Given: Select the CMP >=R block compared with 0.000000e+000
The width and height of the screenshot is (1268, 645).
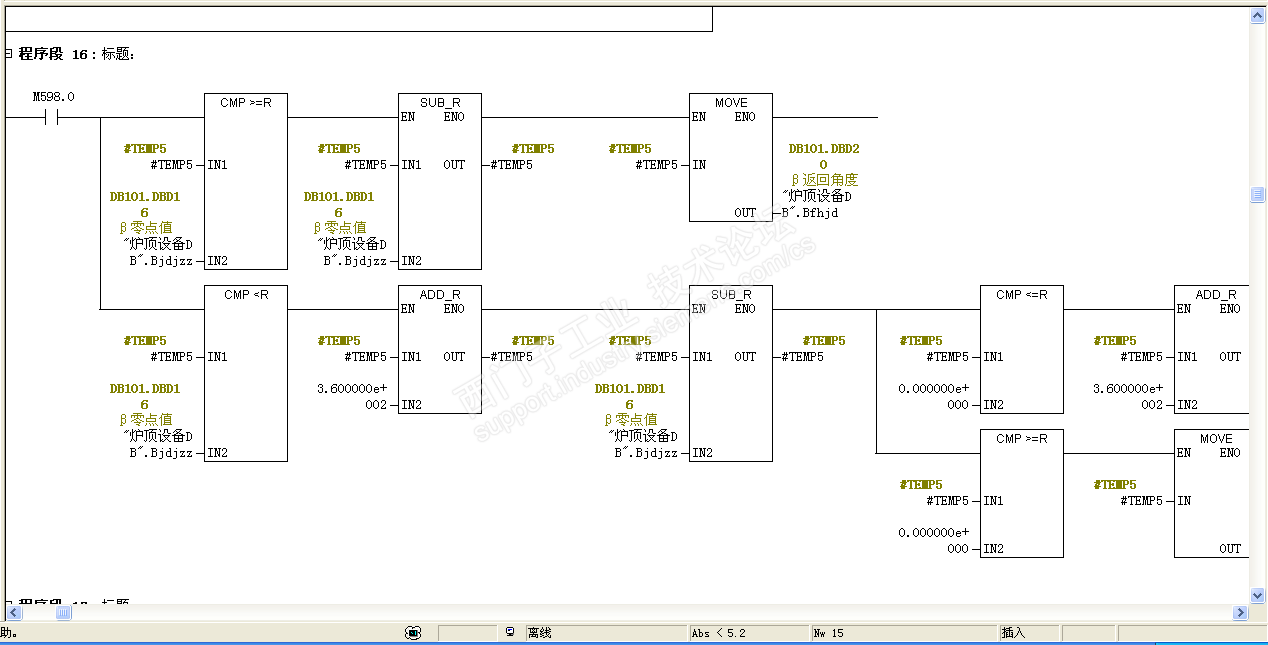Looking at the screenshot, I should [x=1022, y=494].
